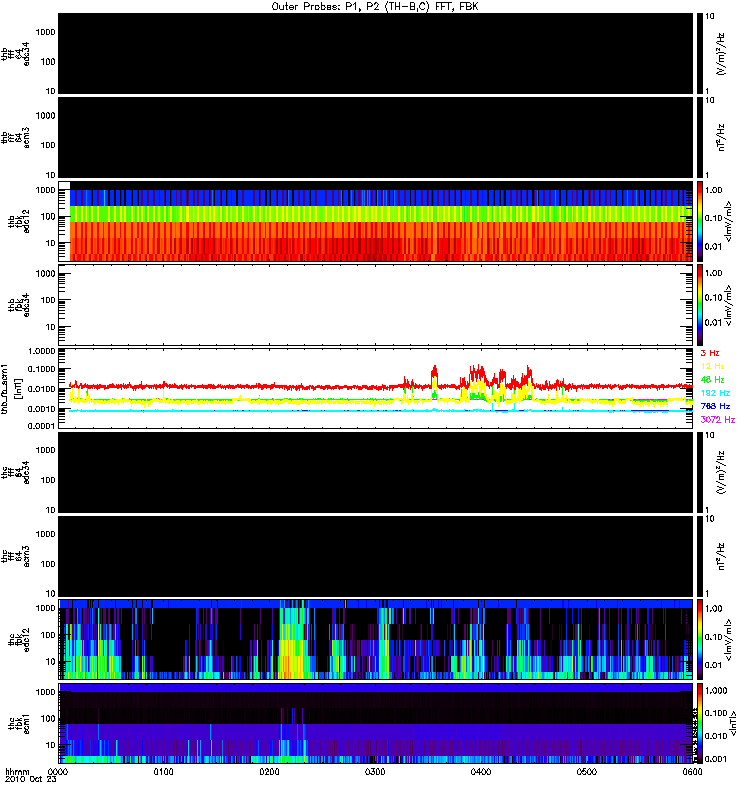Click the black thb fff scm3 spectrogram panel

[x=376, y=138]
